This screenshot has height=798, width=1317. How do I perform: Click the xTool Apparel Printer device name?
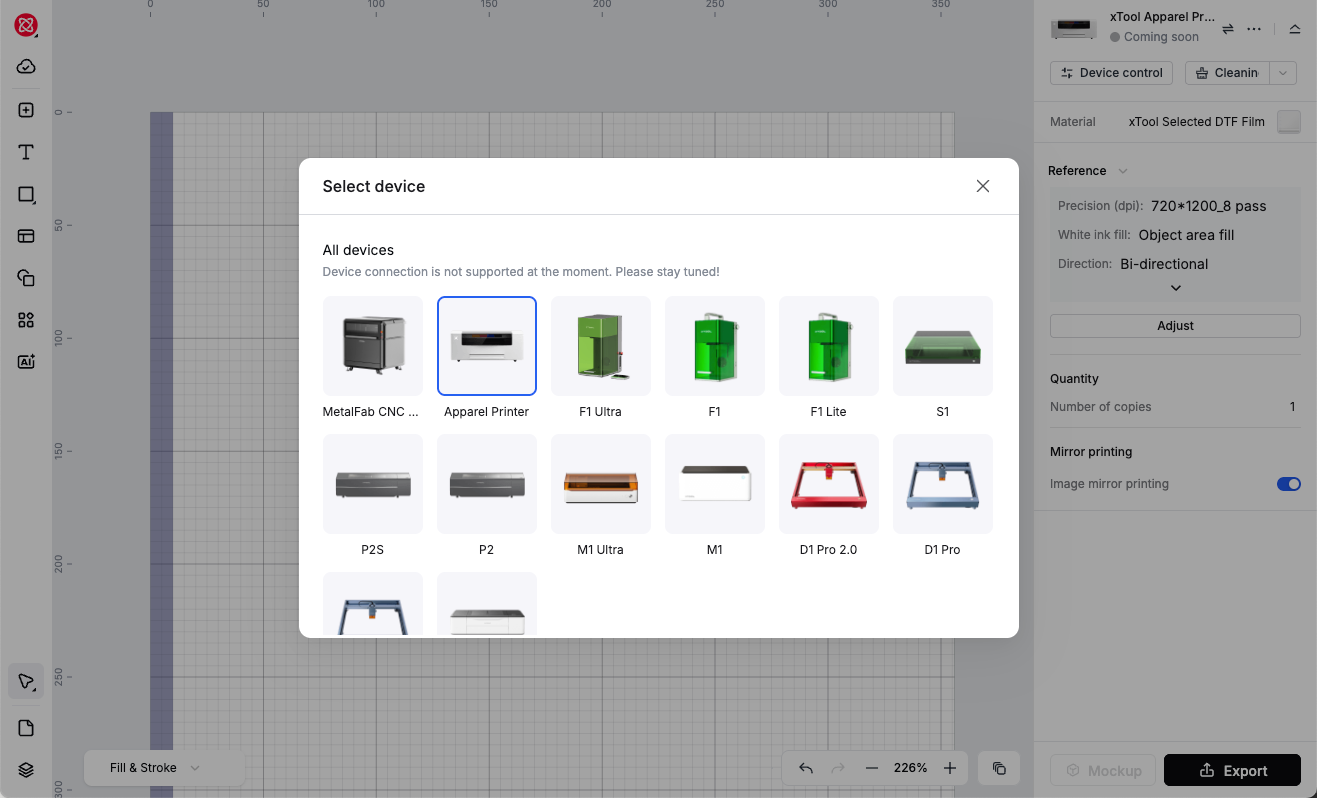1162,17
